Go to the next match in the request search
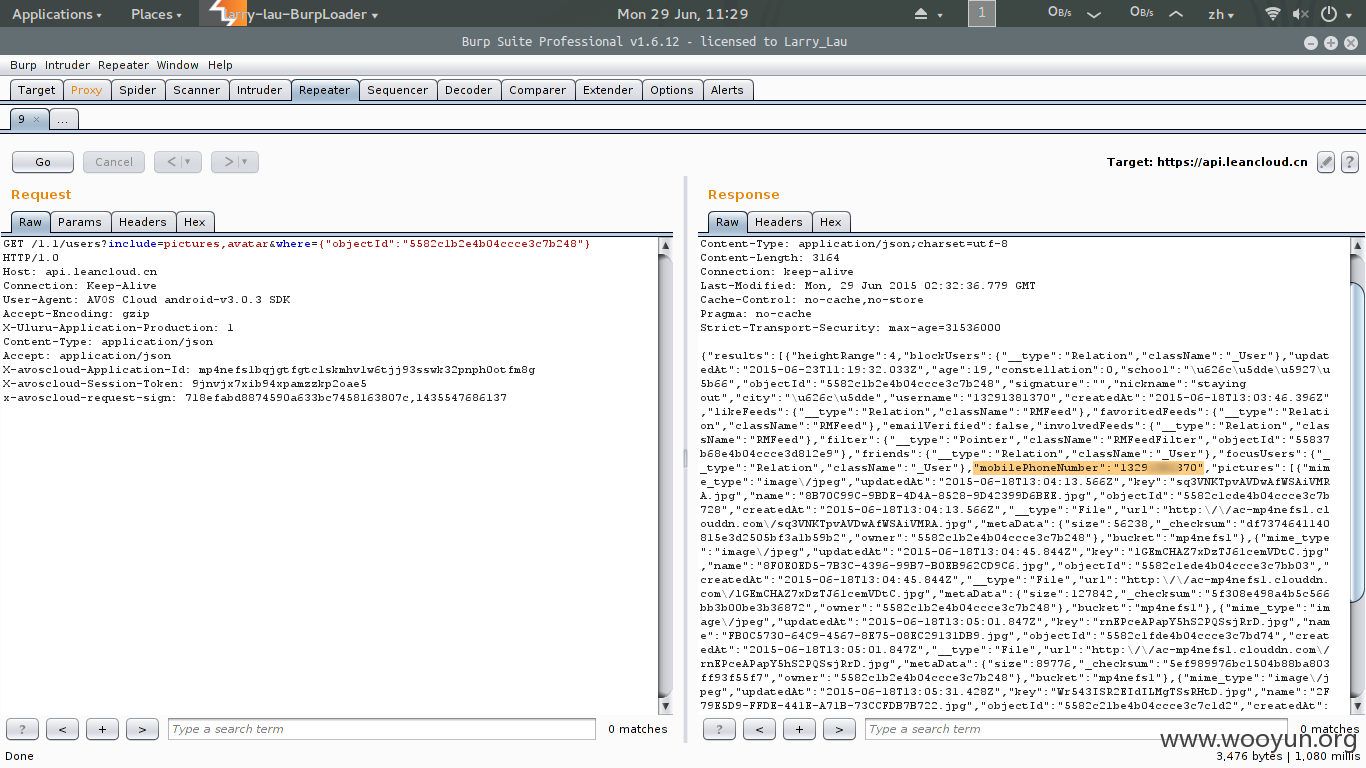1366x768 pixels. click(x=142, y=729)
